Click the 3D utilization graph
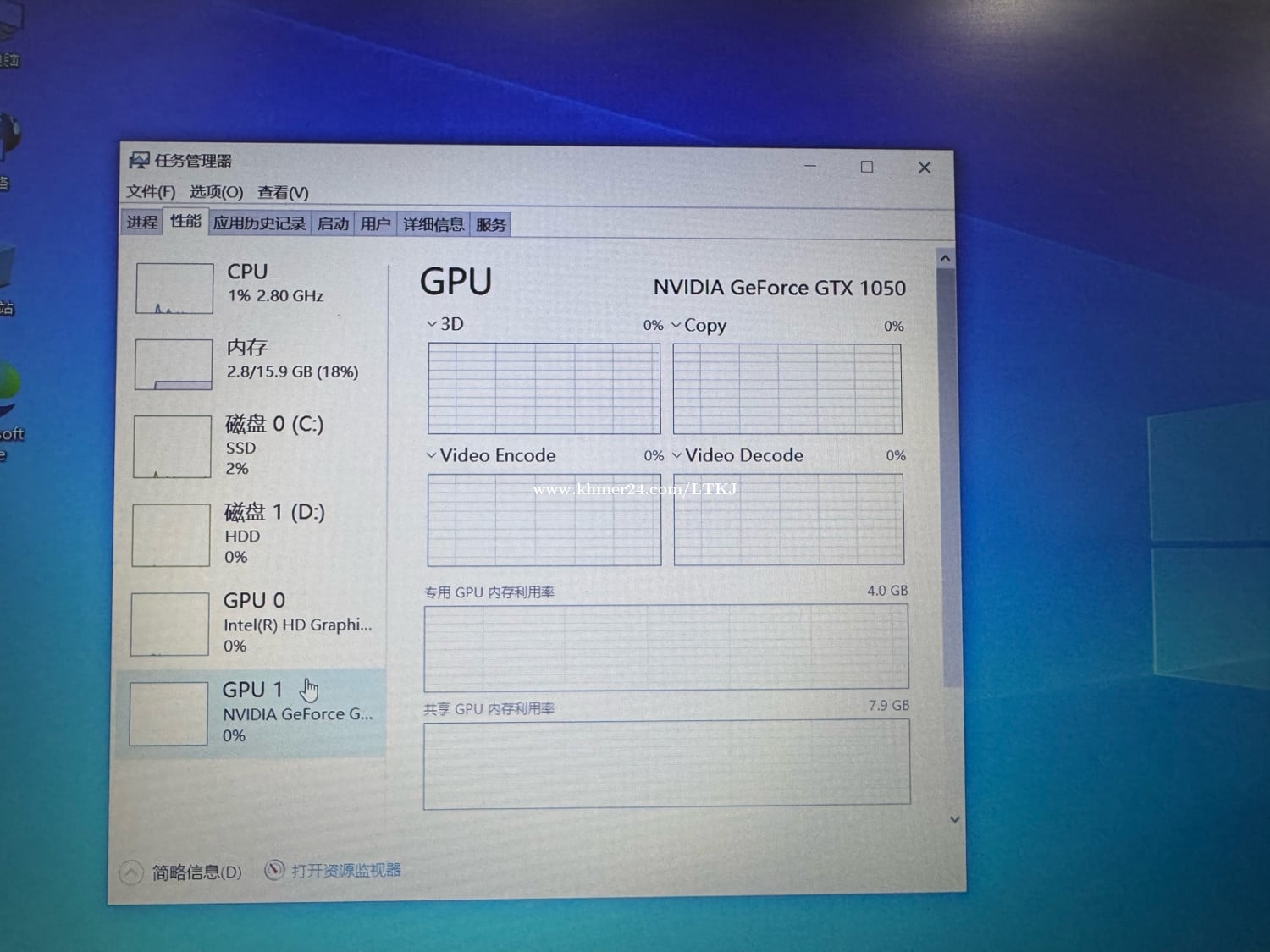The image size is (1270, 952). pos(544,388)
